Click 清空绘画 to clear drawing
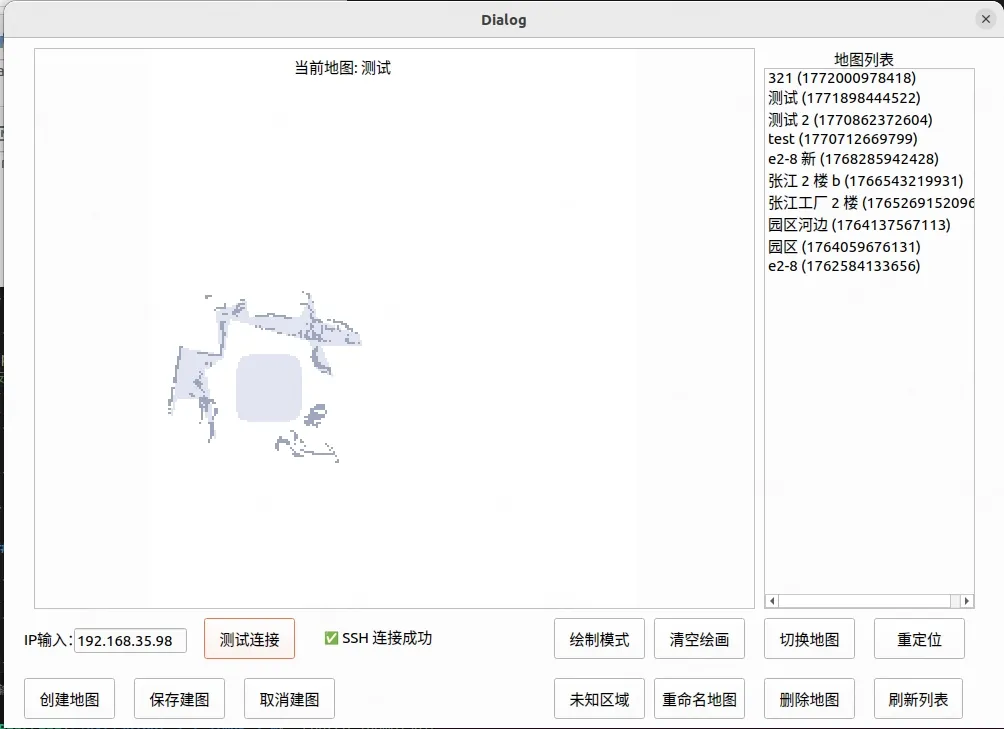 [699, 639]
